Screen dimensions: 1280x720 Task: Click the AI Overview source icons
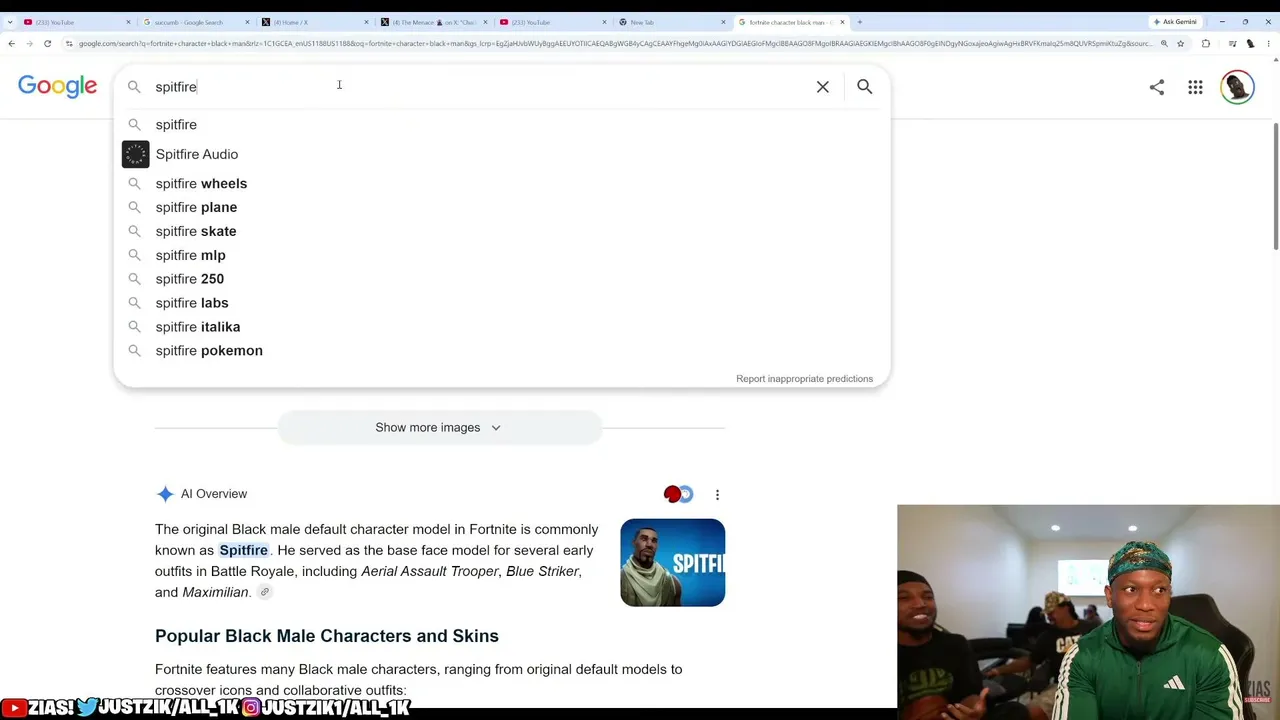point(678,494)
